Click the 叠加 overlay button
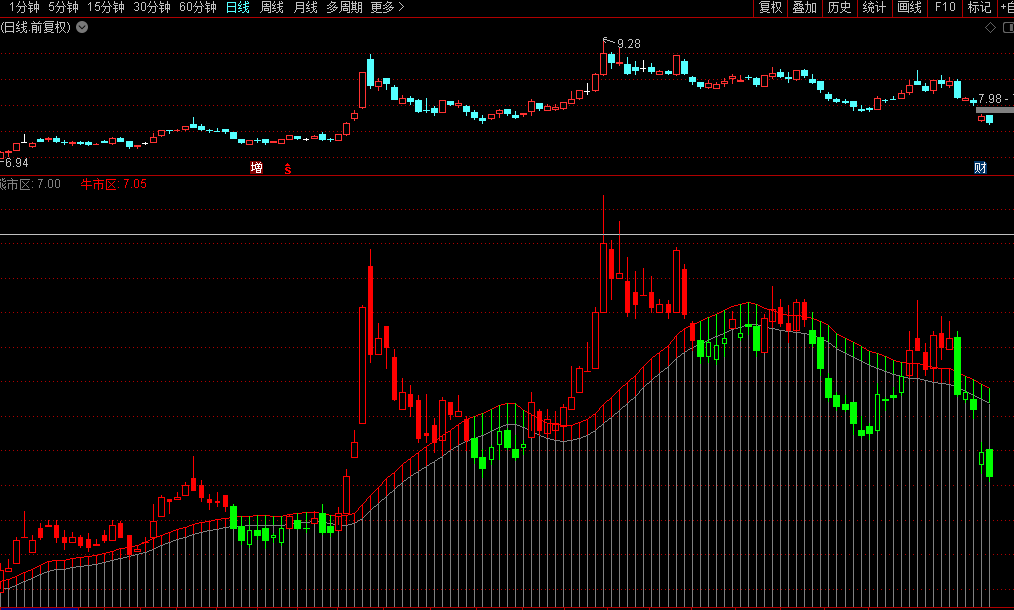The width and height of the screenshot is (1014, 610). 804,8
